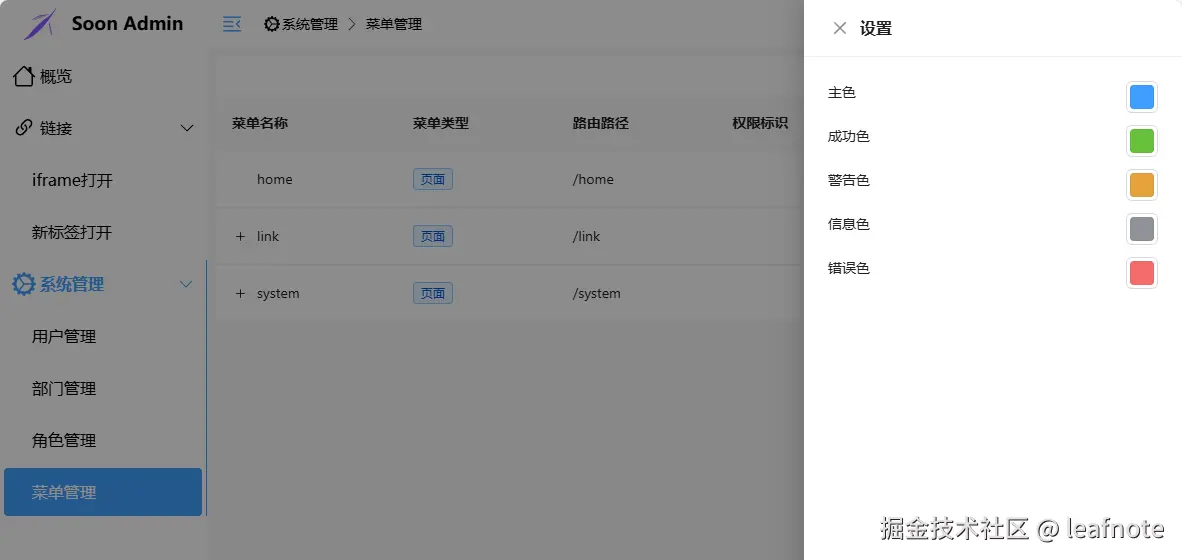Open the 错误色 red color picker
Image resolution: width=1182 pixels, height=560 pixels.
[x=1141, y=272]
